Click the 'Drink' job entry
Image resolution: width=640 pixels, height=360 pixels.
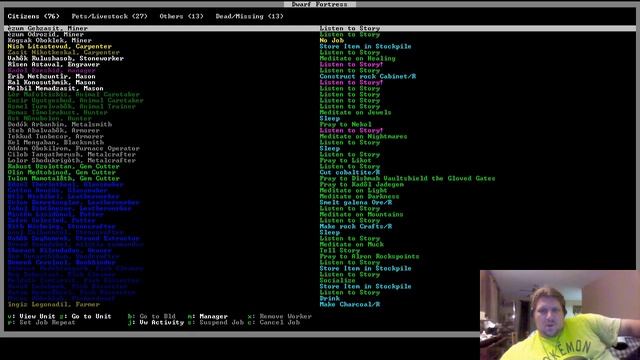pyautogui.click(x=330, y=298)
